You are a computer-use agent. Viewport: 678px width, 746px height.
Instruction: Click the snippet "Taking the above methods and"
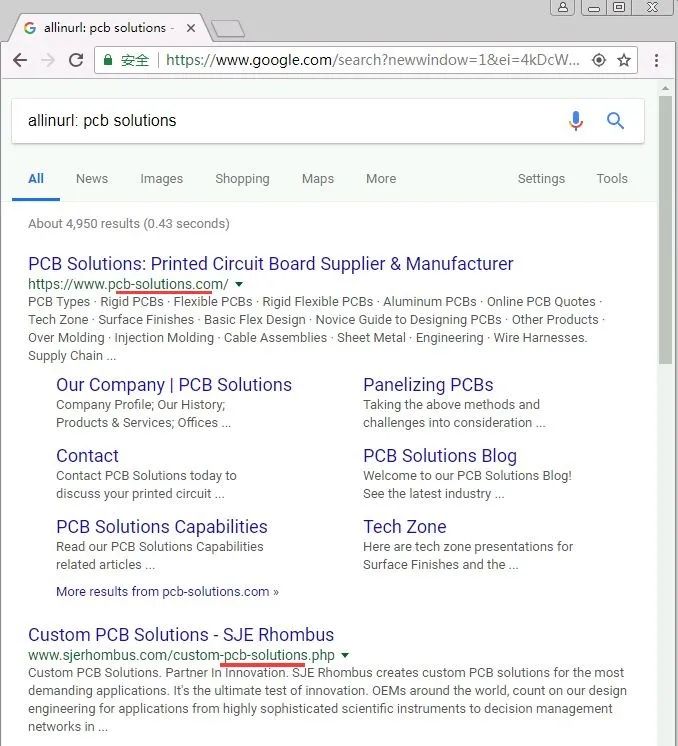coord(451,405)
